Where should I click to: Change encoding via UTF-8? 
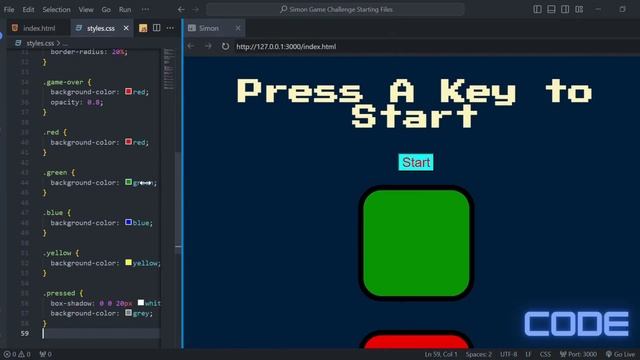tap(509, 354)
